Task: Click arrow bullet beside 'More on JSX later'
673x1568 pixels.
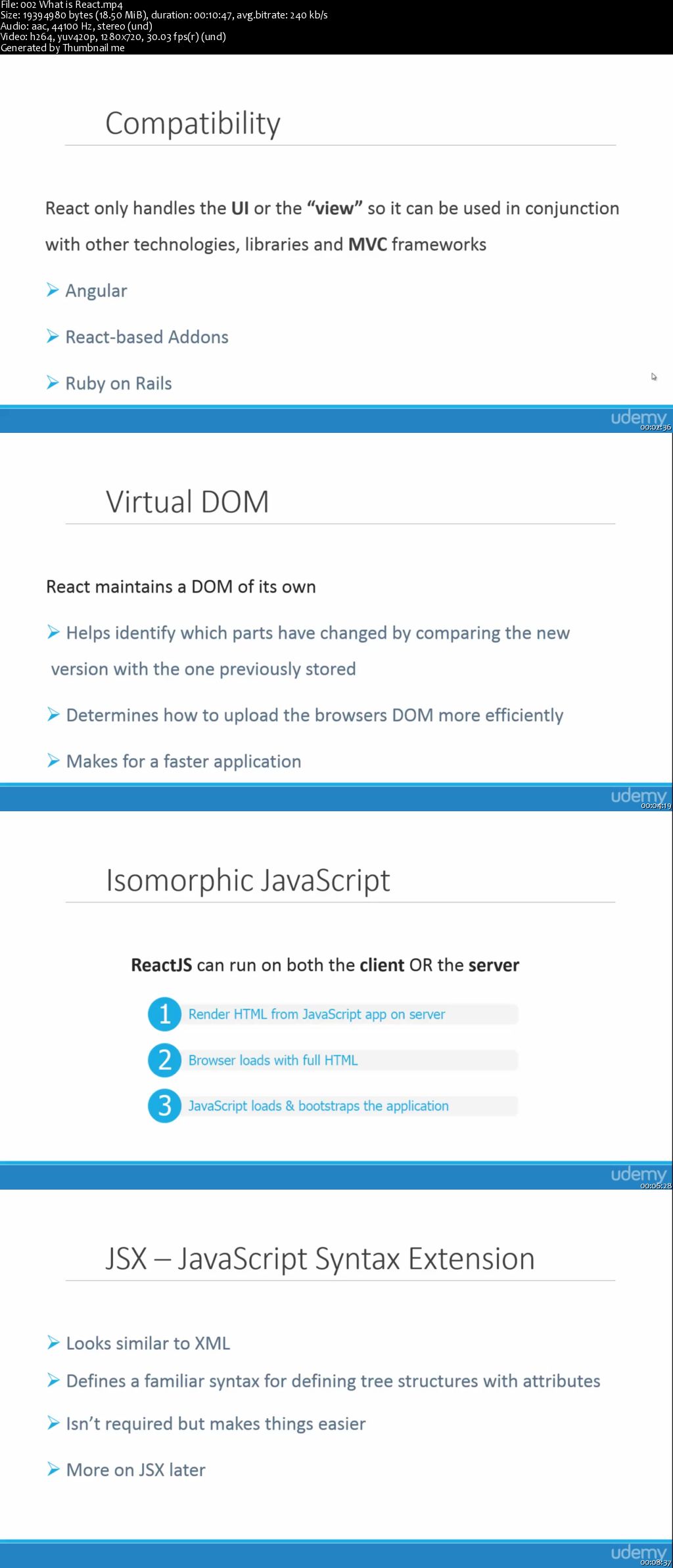Action: (x=53, y=1469)
